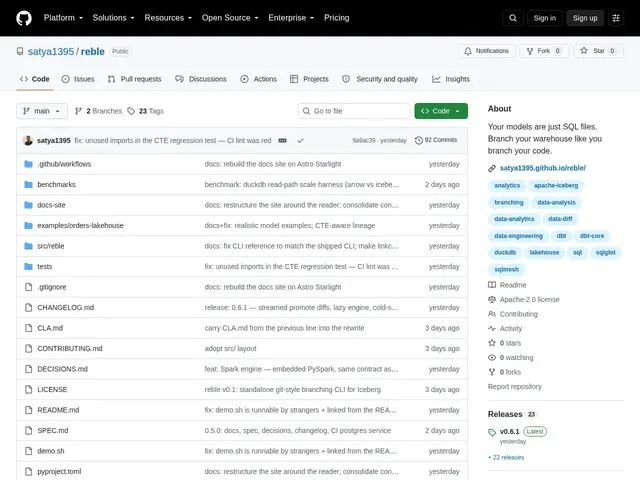Click the Go to file search field
This screenshot has height=480, width=640.
pos(354,111)
